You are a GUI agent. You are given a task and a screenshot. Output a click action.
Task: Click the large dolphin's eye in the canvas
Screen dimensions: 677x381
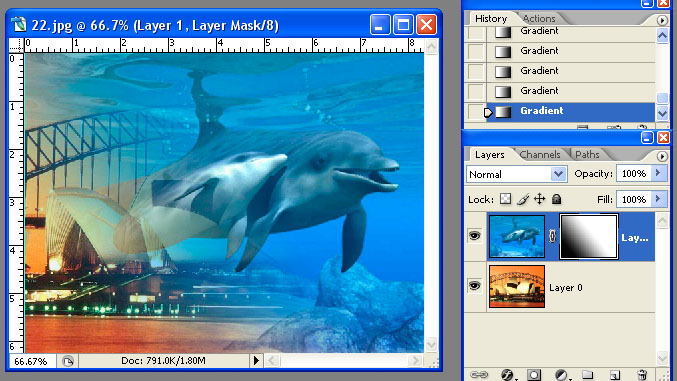pyautogui.click(x=319, y=163)
